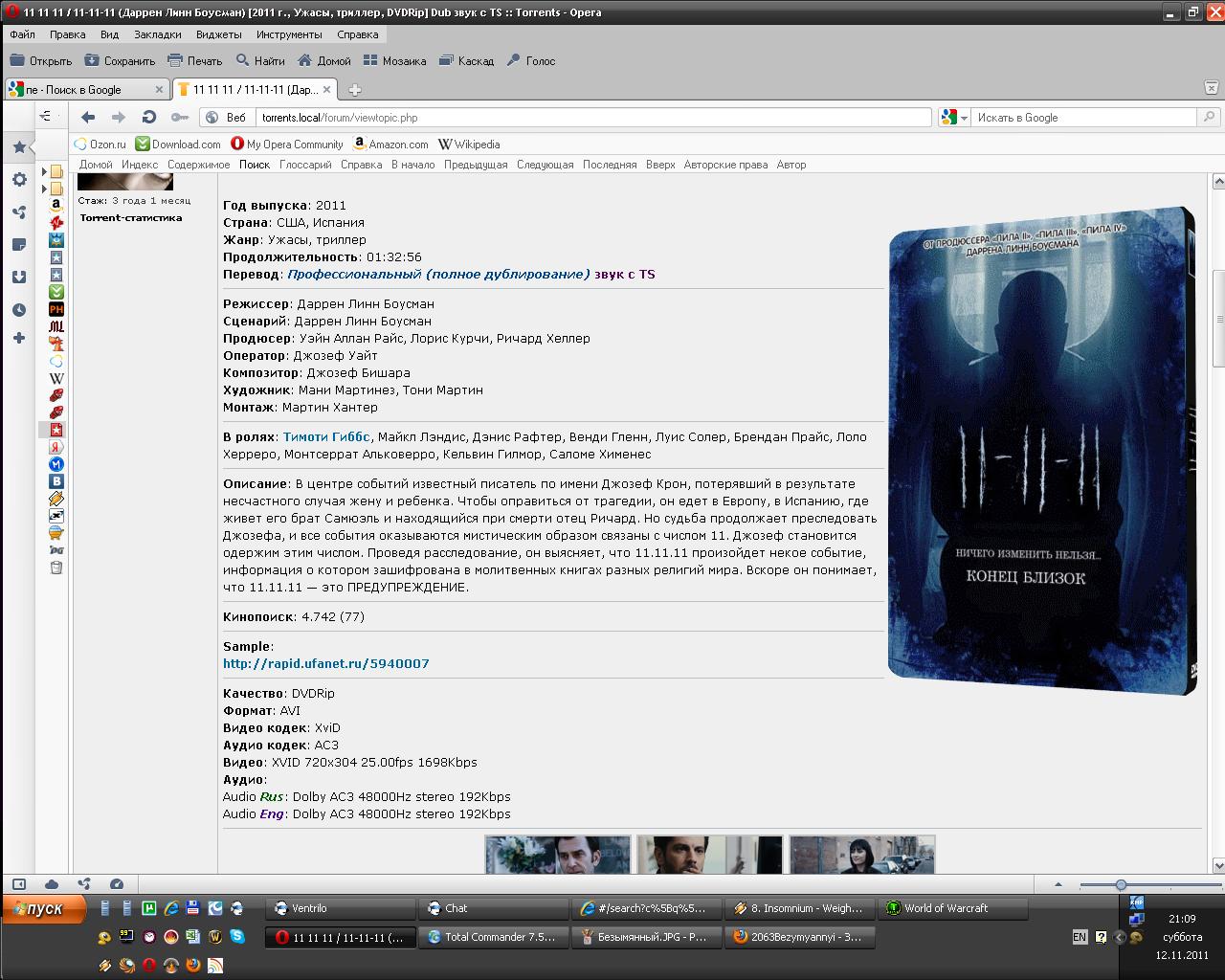Click the Google search input field
The width and height of the screenshot is (1225, 980).
1084,118
